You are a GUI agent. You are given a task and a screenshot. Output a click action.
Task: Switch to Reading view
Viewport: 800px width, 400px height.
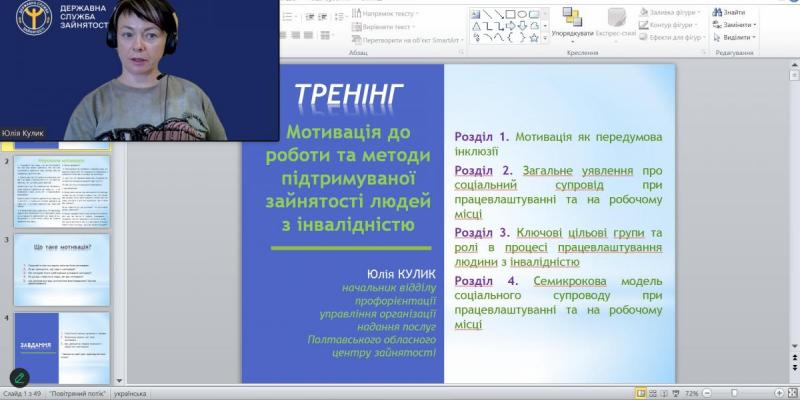point(665,393)
